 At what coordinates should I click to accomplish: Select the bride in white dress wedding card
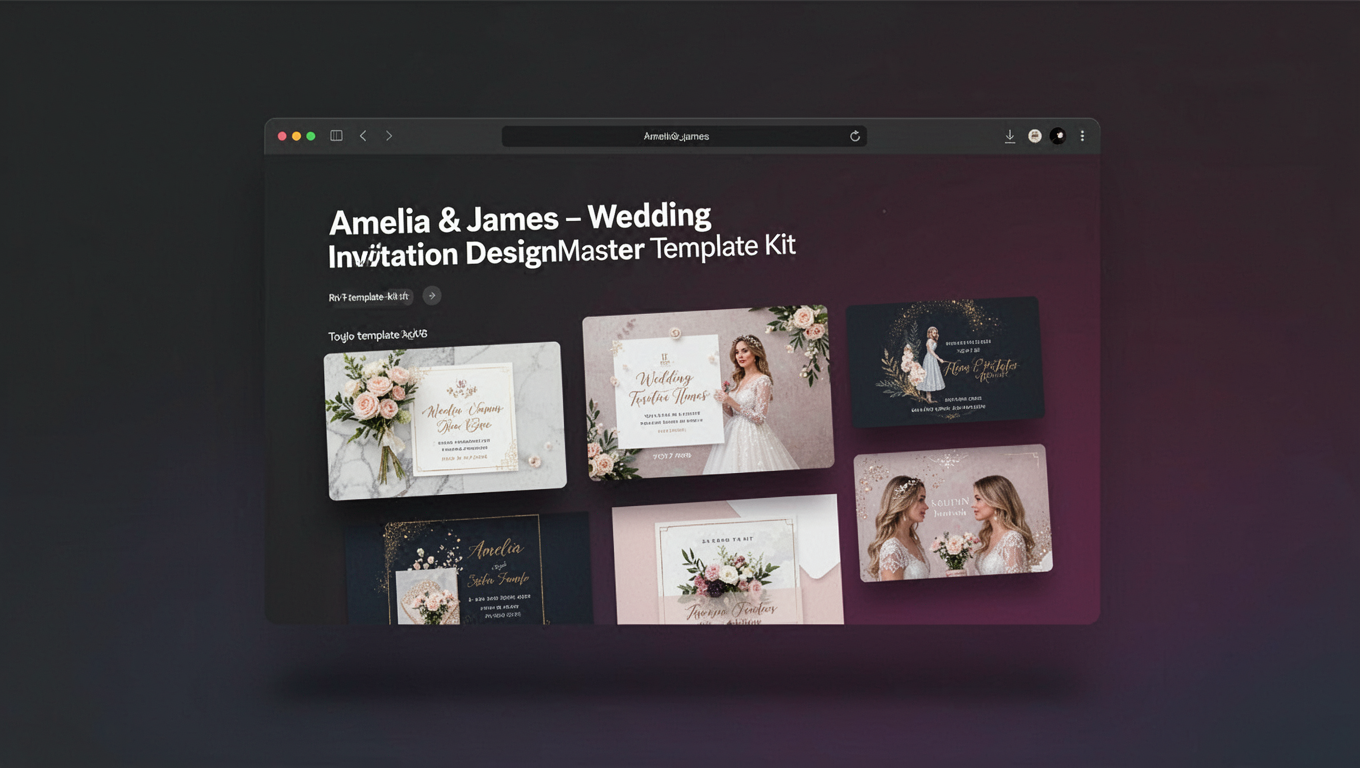[708, 390]
